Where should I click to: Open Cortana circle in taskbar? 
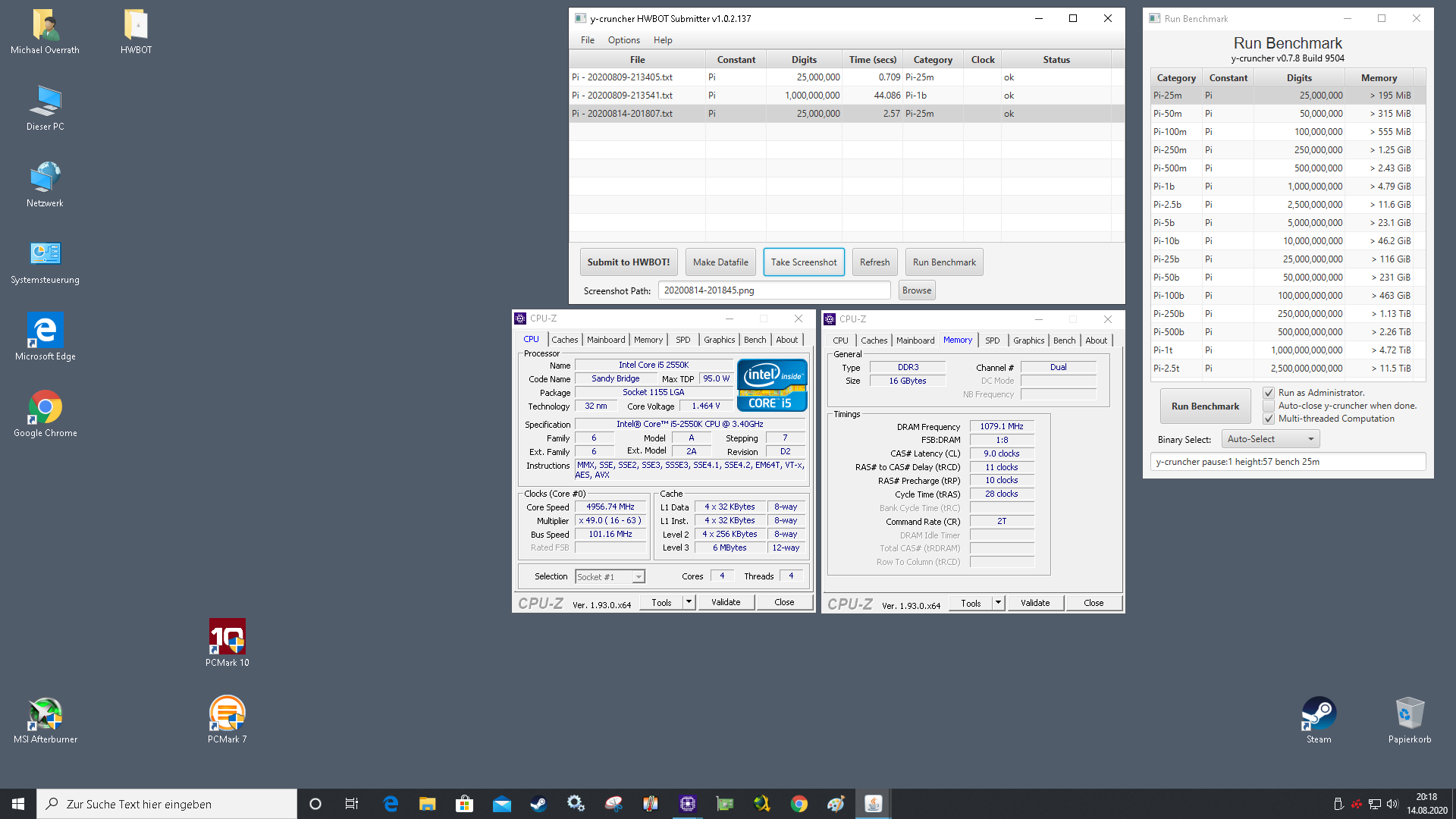(315, 804)
